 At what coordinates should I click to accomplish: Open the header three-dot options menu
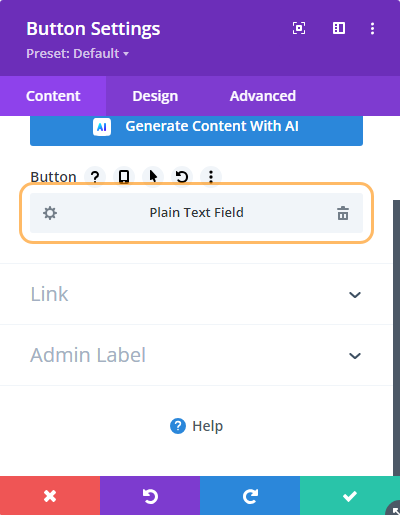372,28
